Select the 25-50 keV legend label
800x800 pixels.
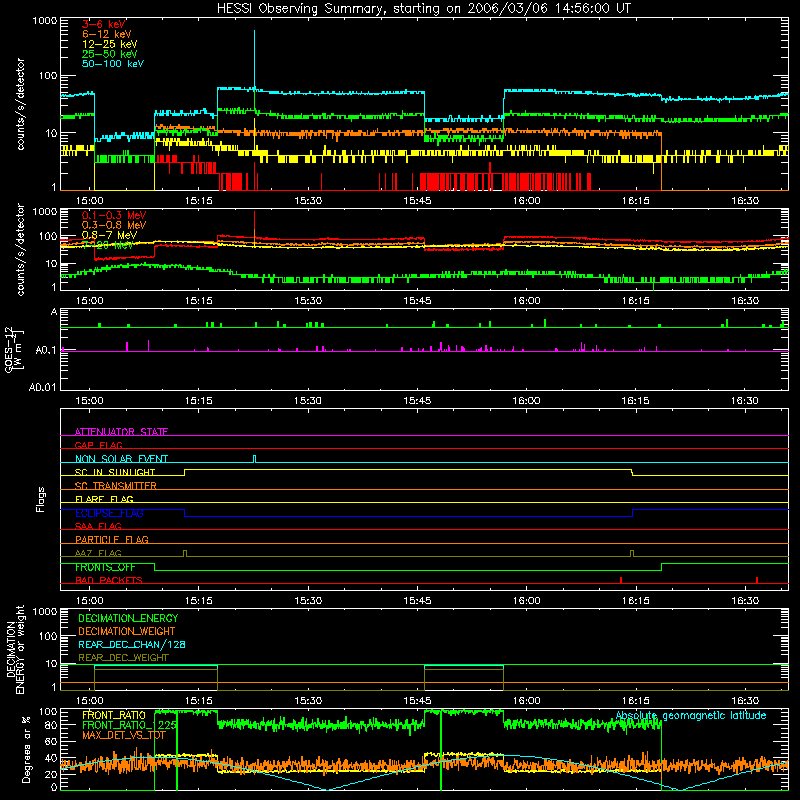[109, 54]
